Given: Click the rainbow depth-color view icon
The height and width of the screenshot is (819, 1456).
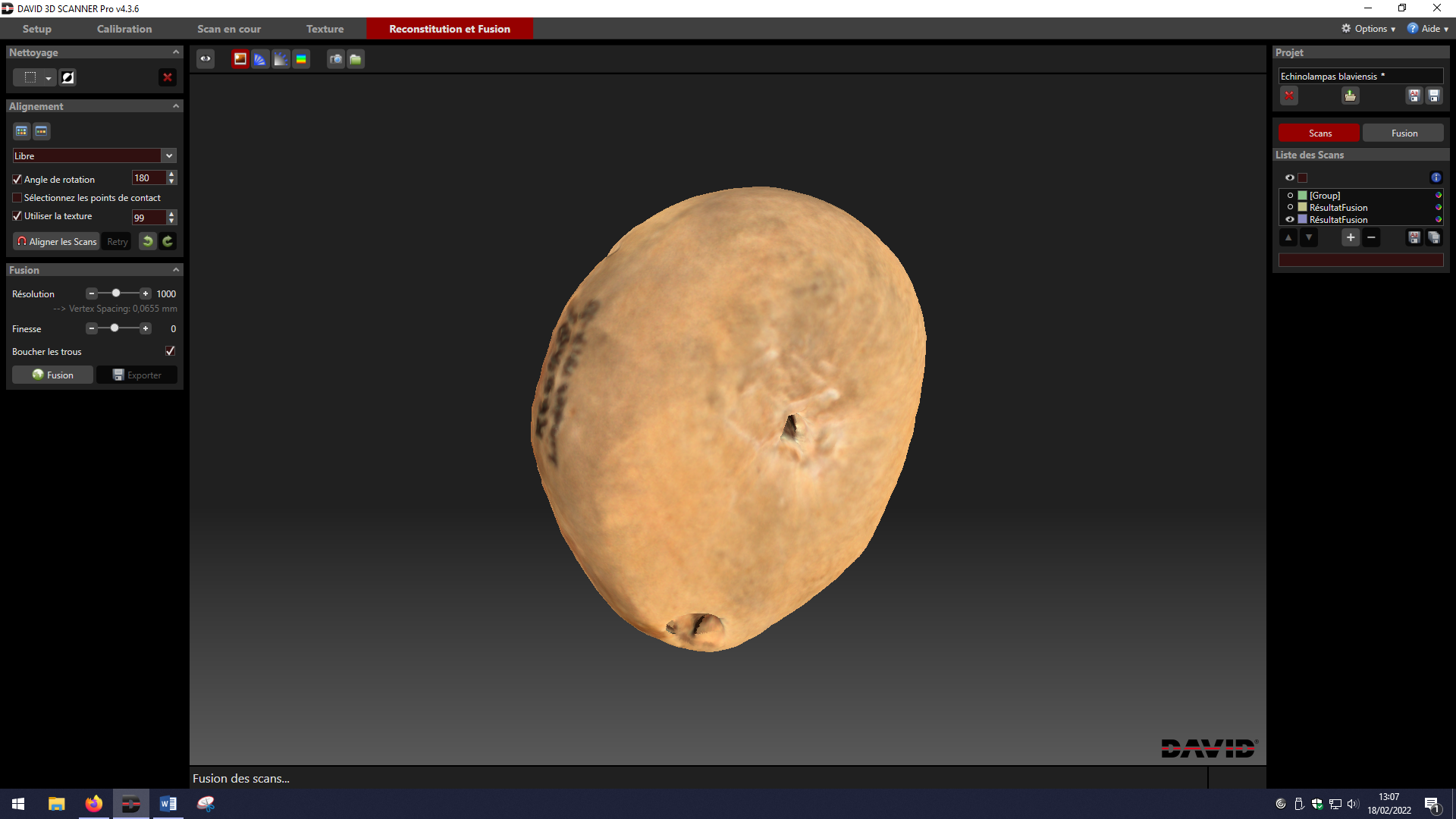Looking at the screenshot, I should tap(301, 59).
